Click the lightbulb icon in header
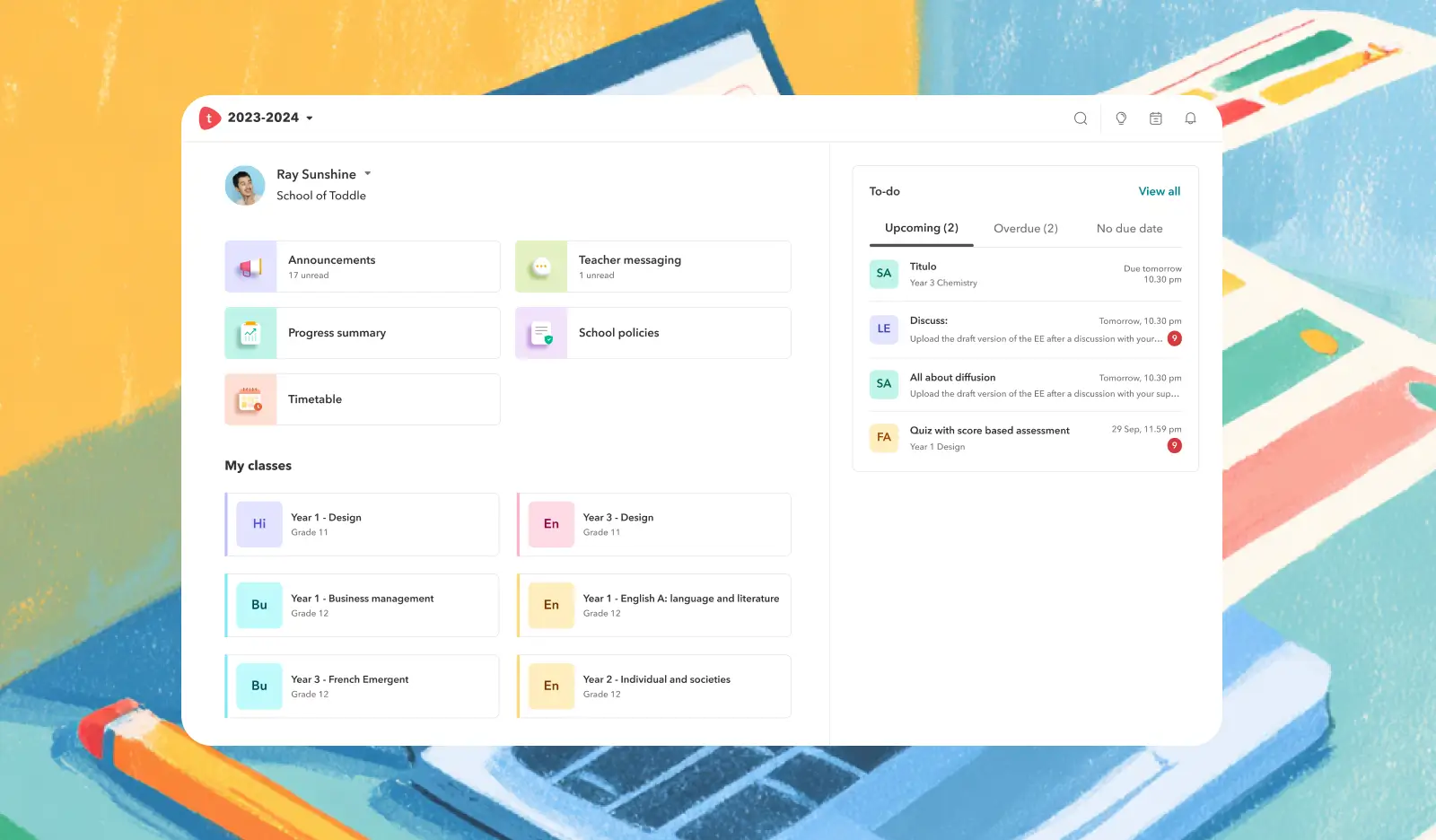This screenshot has height=840, width=1436. tap(1121, 118)
